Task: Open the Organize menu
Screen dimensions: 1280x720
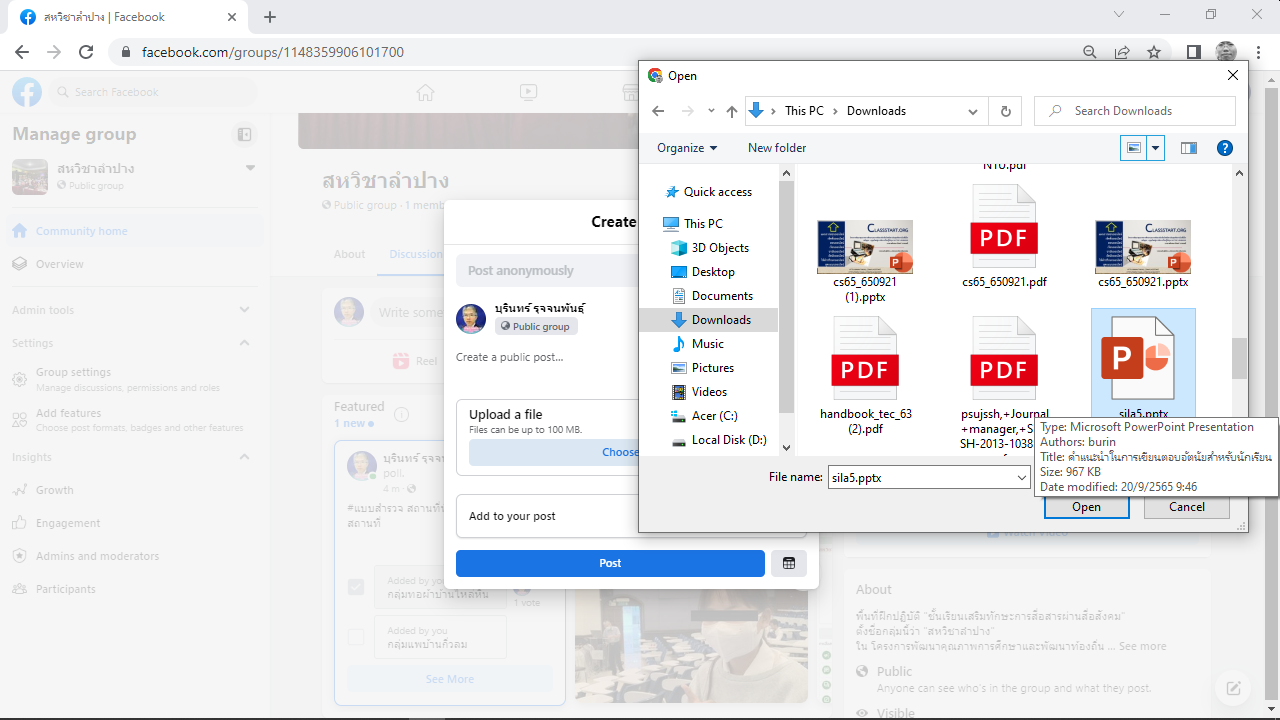Action: tap(687, 148)
